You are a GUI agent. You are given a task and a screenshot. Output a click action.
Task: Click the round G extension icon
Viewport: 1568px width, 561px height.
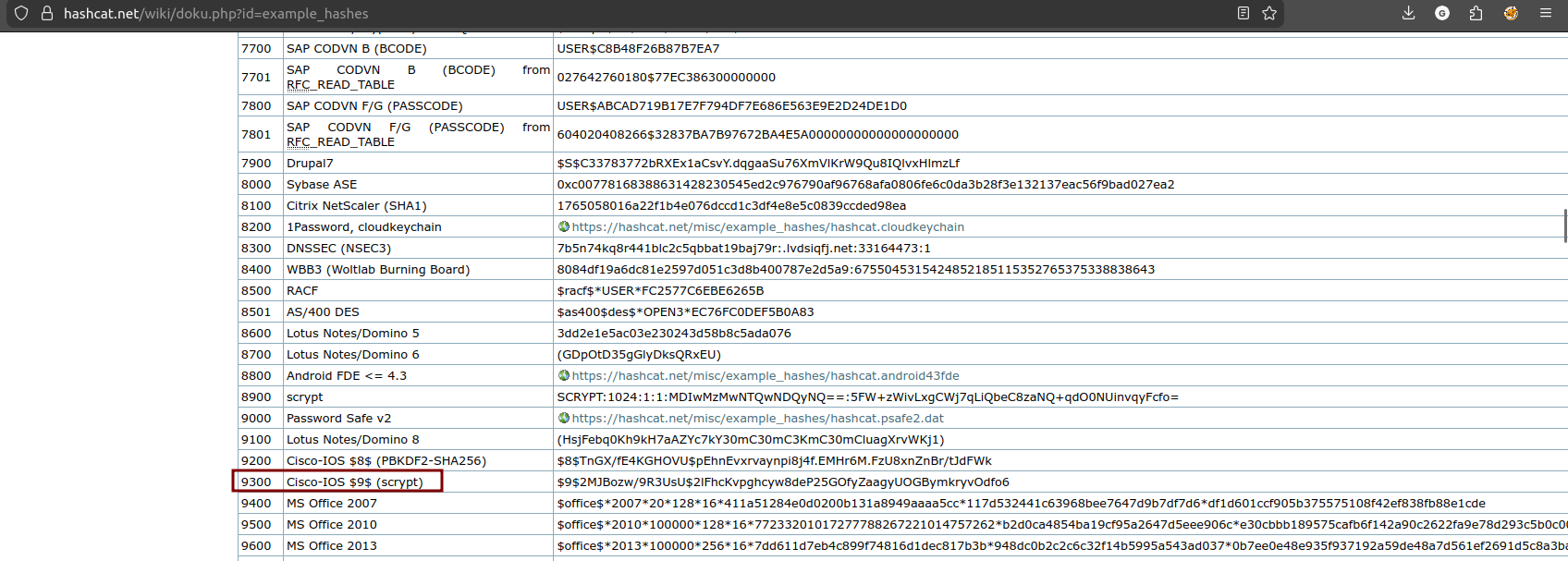pos(1442,13)
